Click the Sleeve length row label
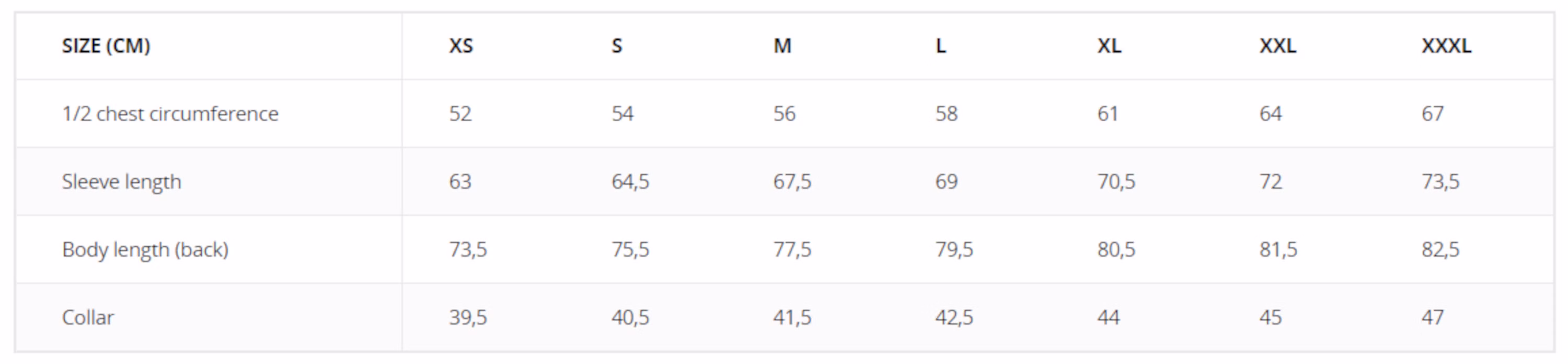This screenshot has height=364, width=1568. [122, 182]
